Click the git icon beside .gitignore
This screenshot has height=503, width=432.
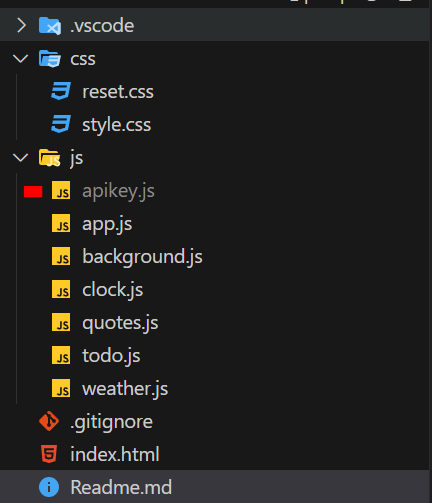pos(49,421)
